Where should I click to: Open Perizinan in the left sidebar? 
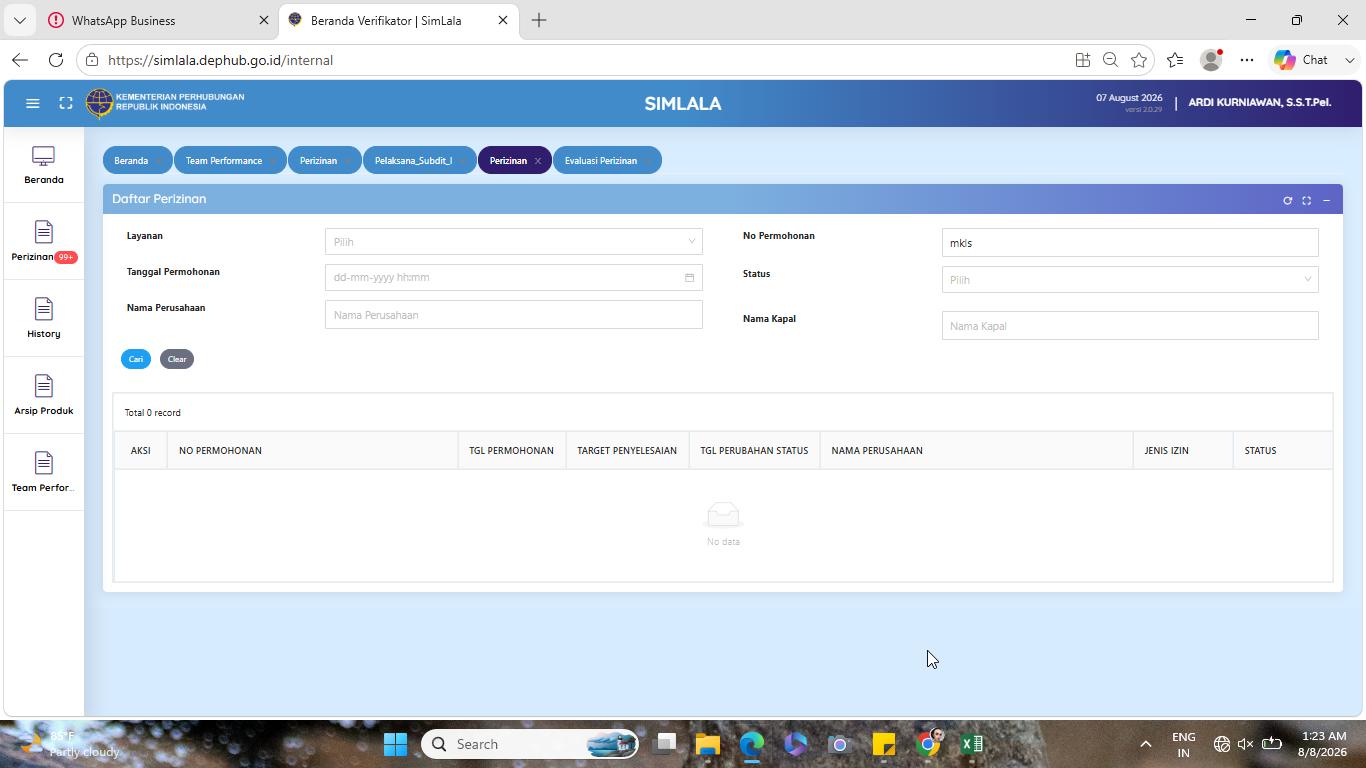pos(44,242)
